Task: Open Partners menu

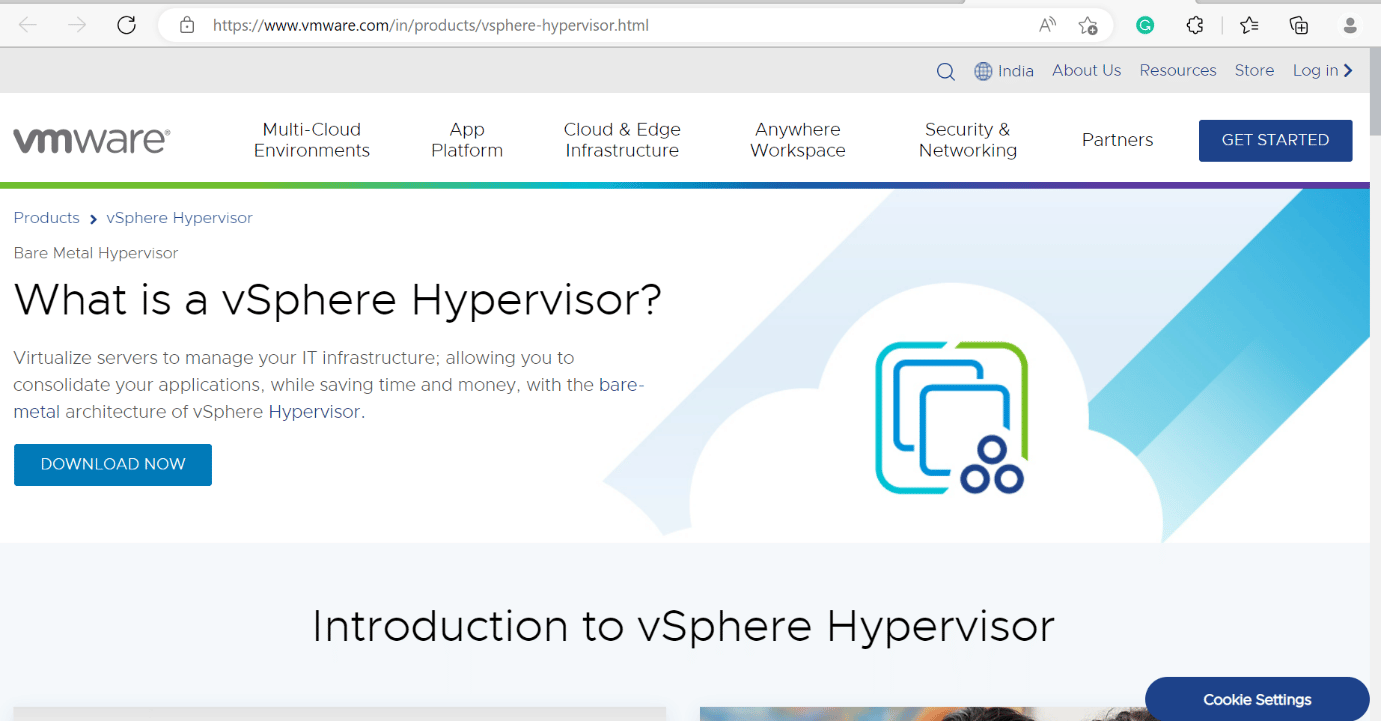Action: 1118,140
